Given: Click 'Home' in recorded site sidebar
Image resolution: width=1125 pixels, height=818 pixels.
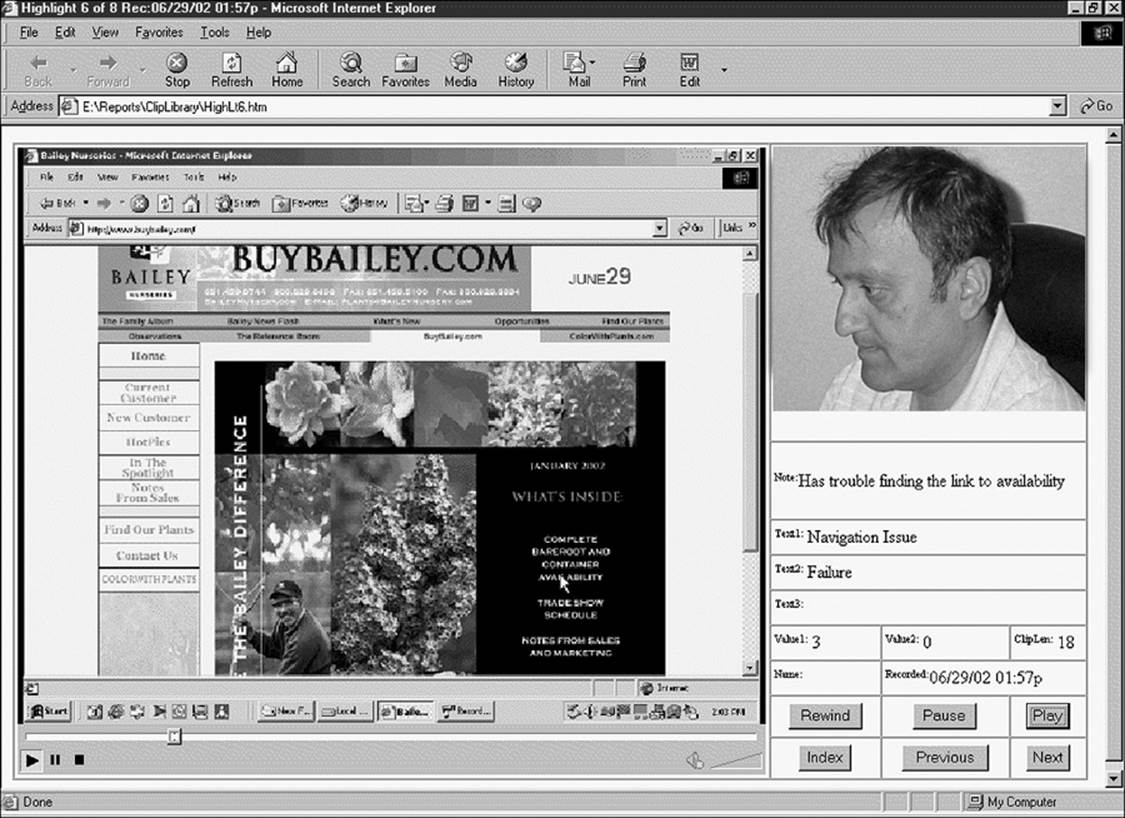Looking at the screenshot, I should pos(149,356).
